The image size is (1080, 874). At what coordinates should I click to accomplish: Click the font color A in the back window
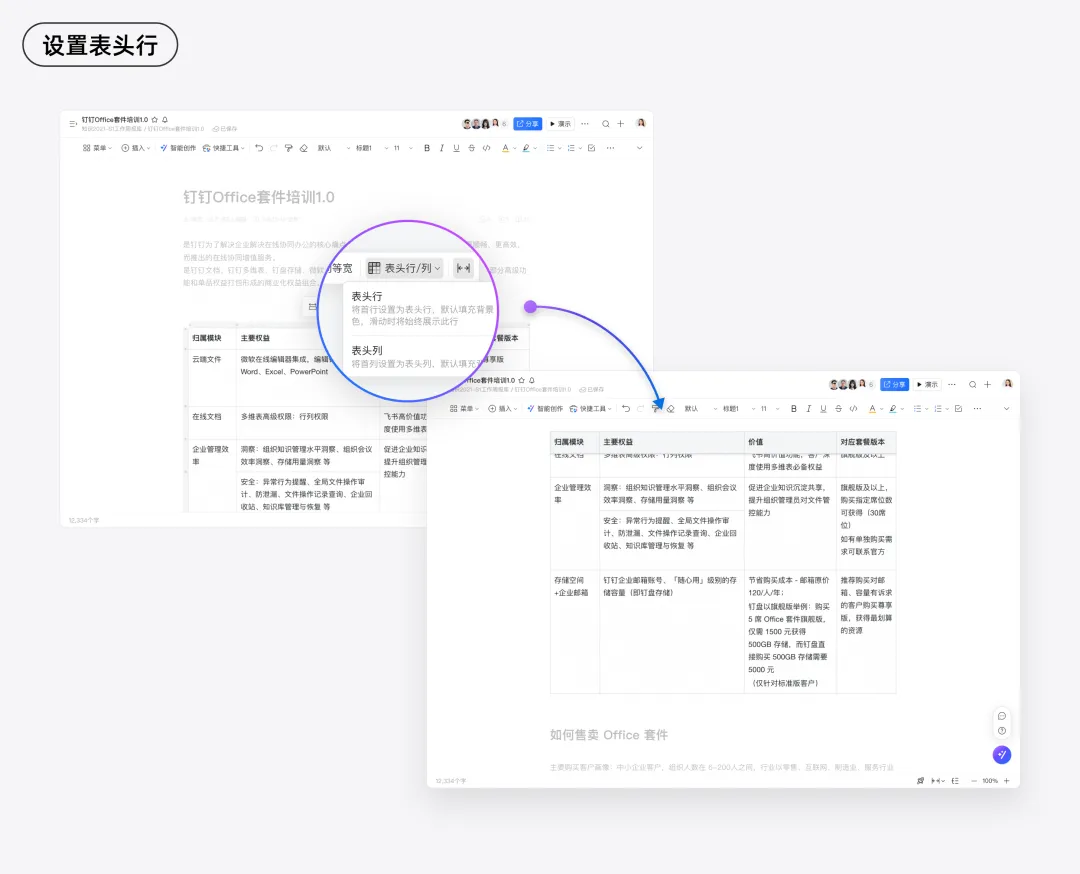(506, 148)
